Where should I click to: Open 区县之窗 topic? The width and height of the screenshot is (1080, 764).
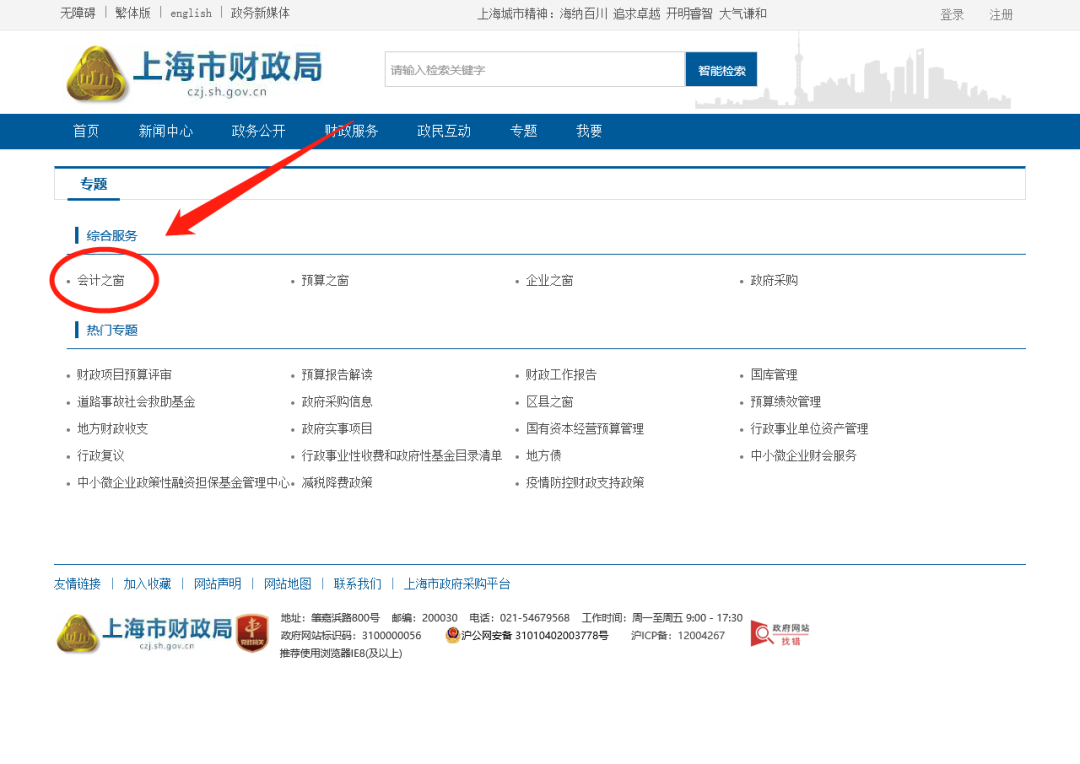(550, 402)
